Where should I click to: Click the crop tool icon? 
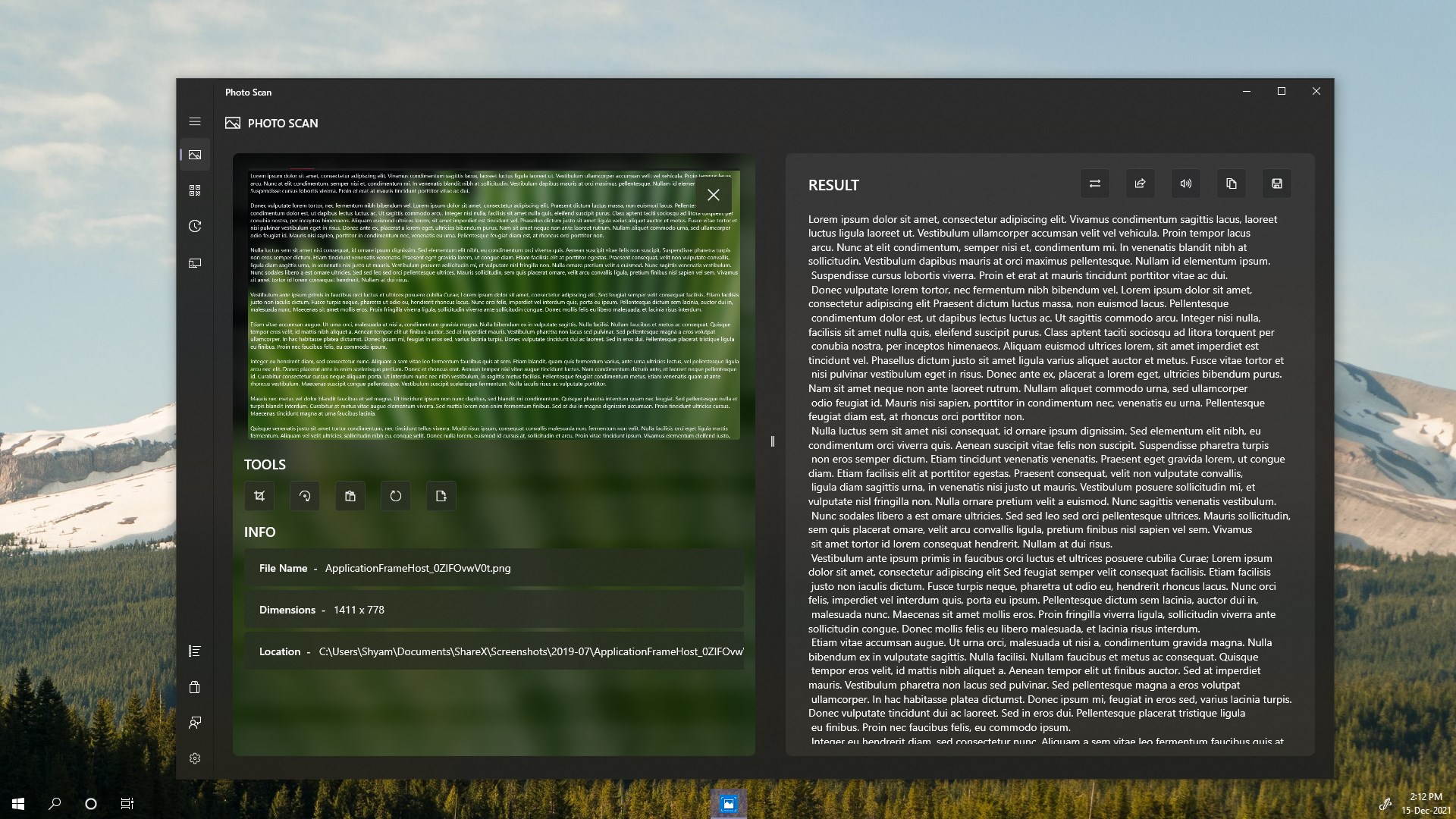pos(259,496)
